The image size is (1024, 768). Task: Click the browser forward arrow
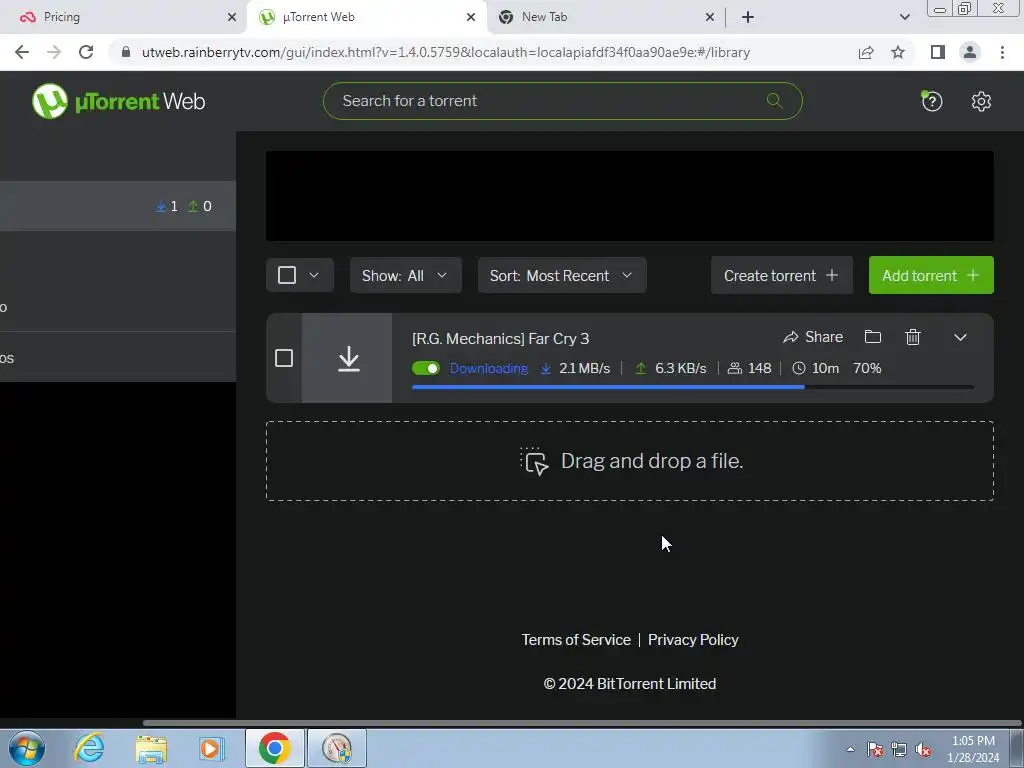coord(54,52)
